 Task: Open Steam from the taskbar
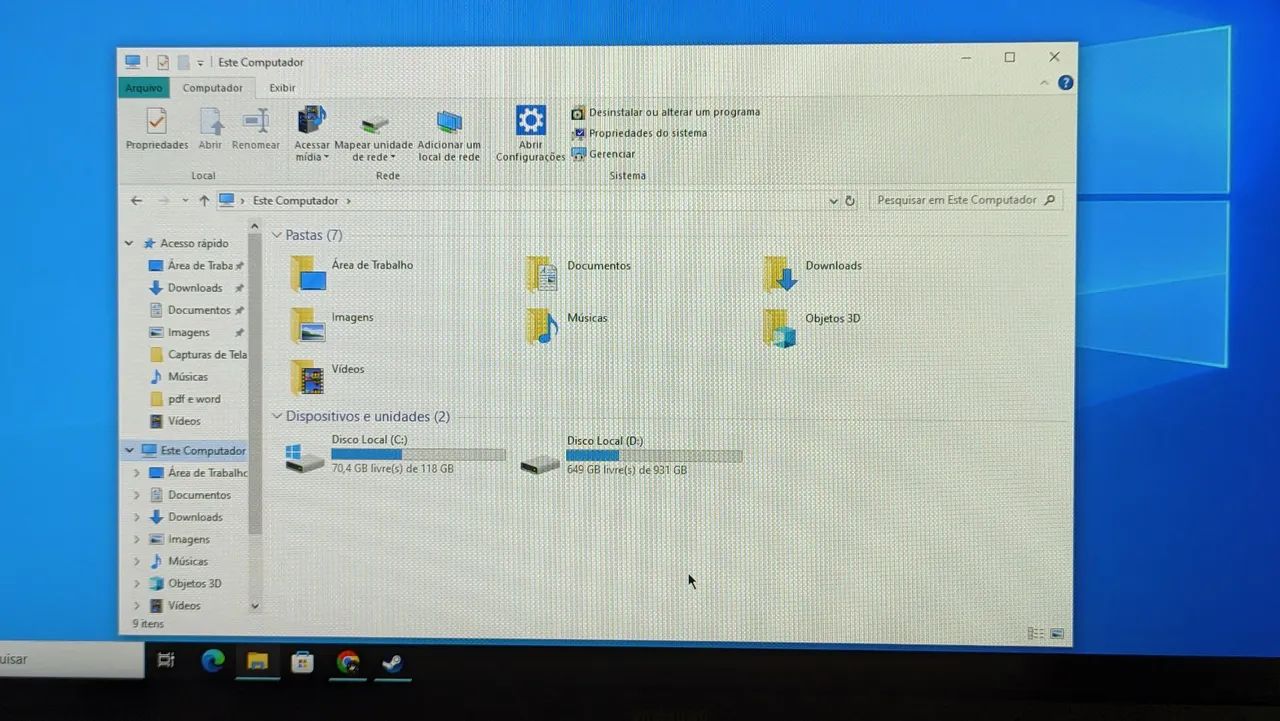pyautogui.click(x=393, y=662)
